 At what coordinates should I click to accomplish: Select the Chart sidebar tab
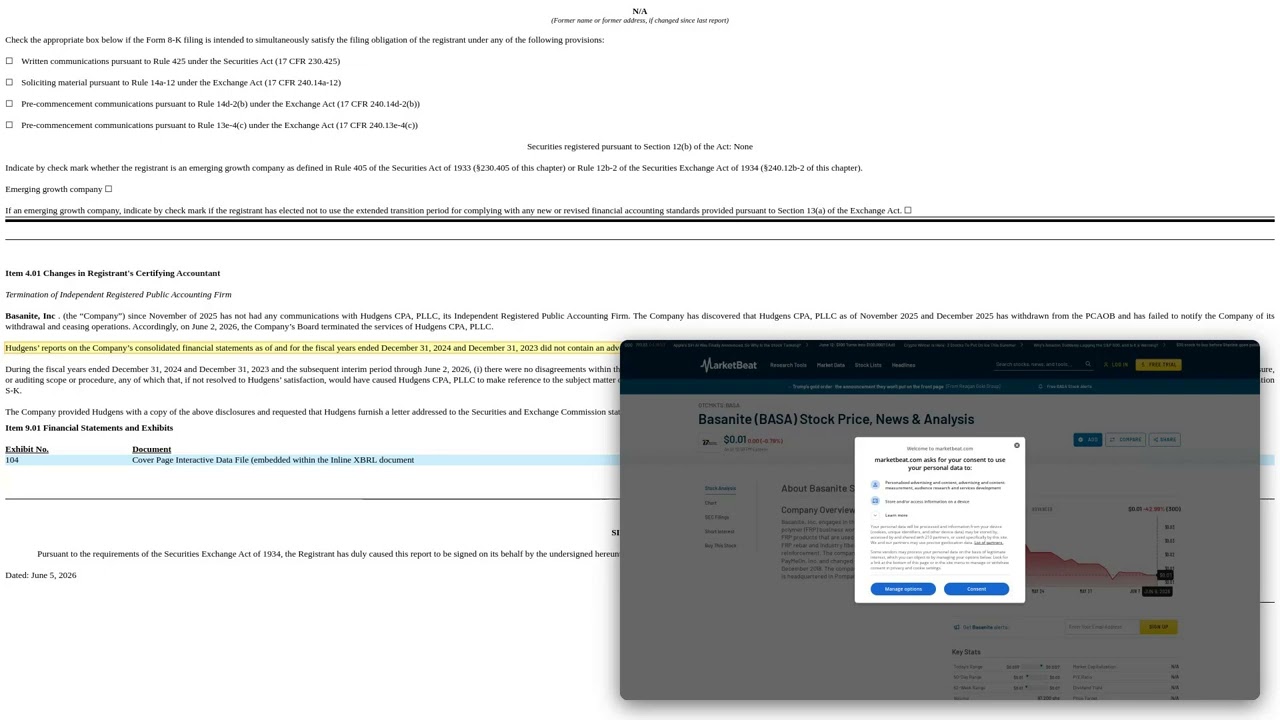711,503
